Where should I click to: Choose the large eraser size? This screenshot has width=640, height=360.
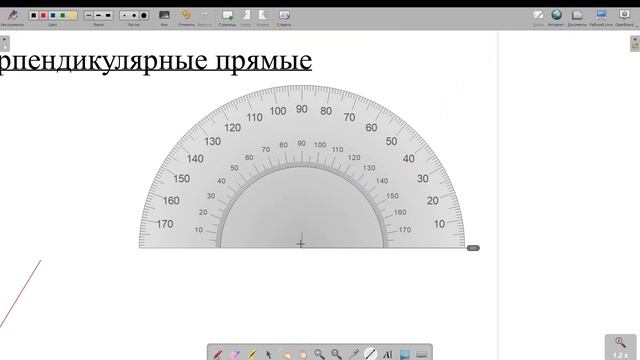pyautogui.click(x=144, y=16)
